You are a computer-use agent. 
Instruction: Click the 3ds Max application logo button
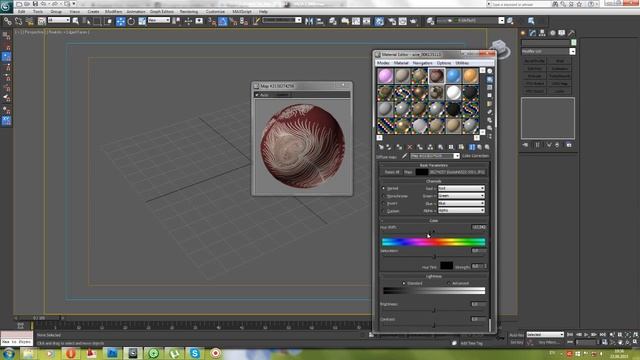click(6, 6)
